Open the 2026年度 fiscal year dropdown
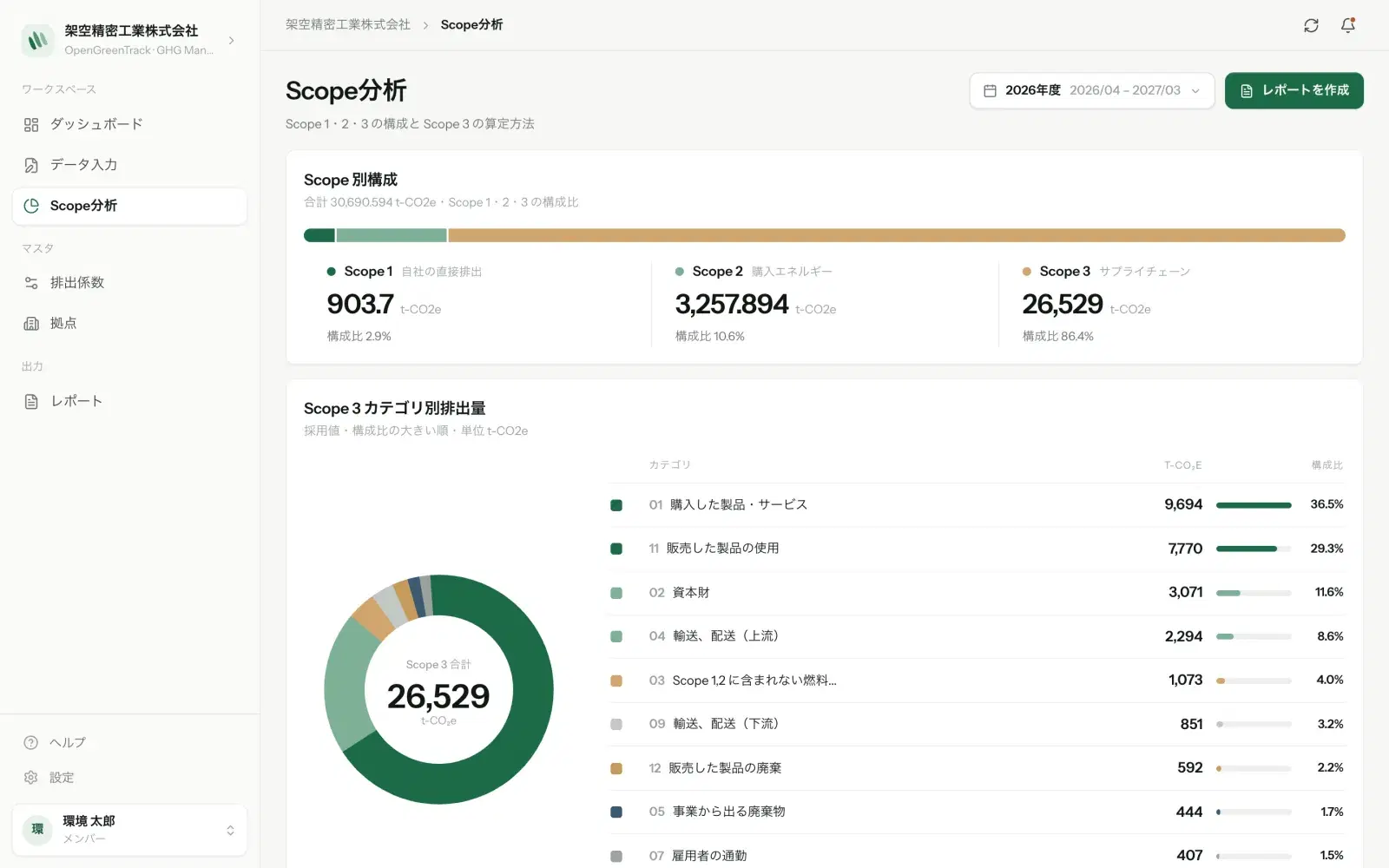This screenshot has width=1389, height=868. (1091, 90)
